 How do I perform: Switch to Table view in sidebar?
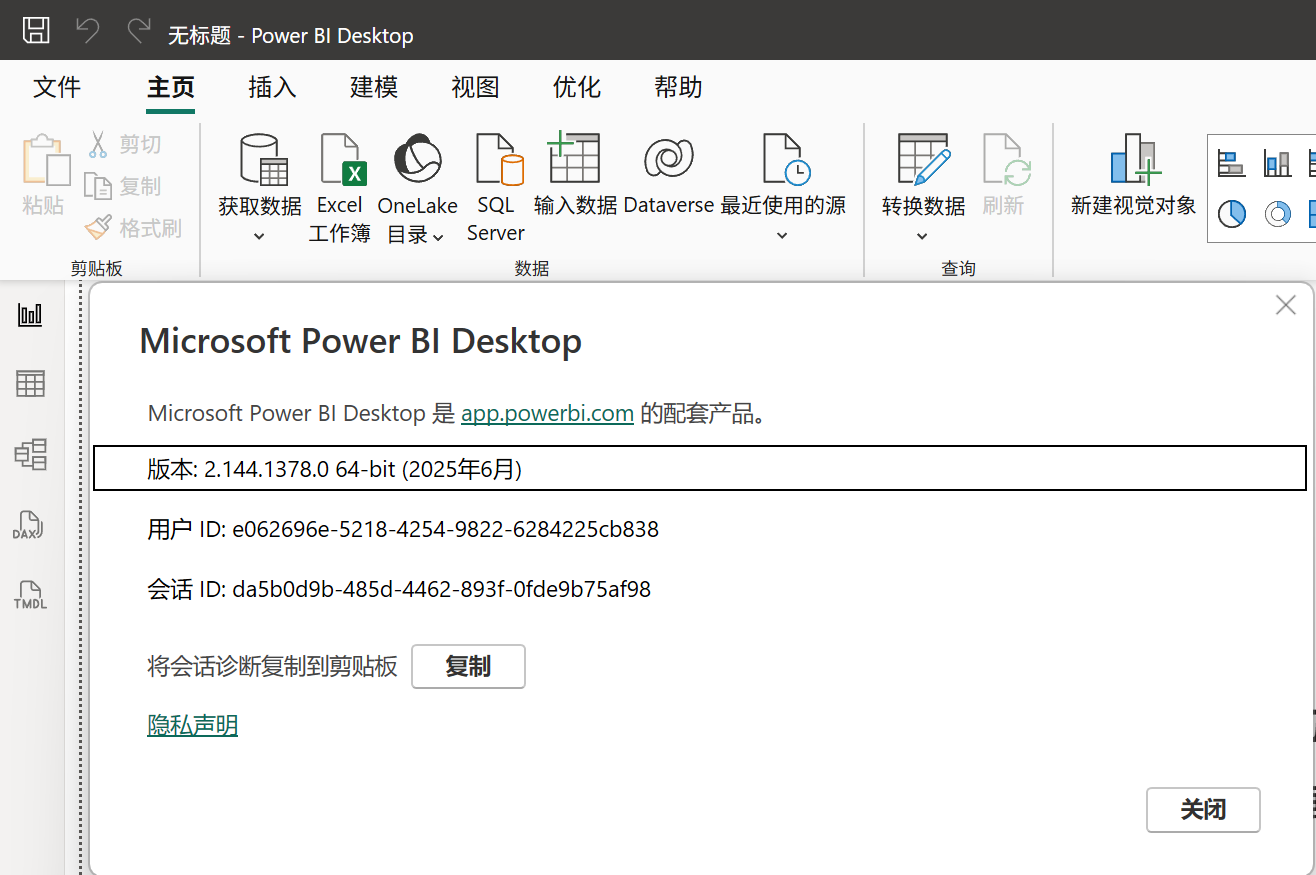(31, 384)
